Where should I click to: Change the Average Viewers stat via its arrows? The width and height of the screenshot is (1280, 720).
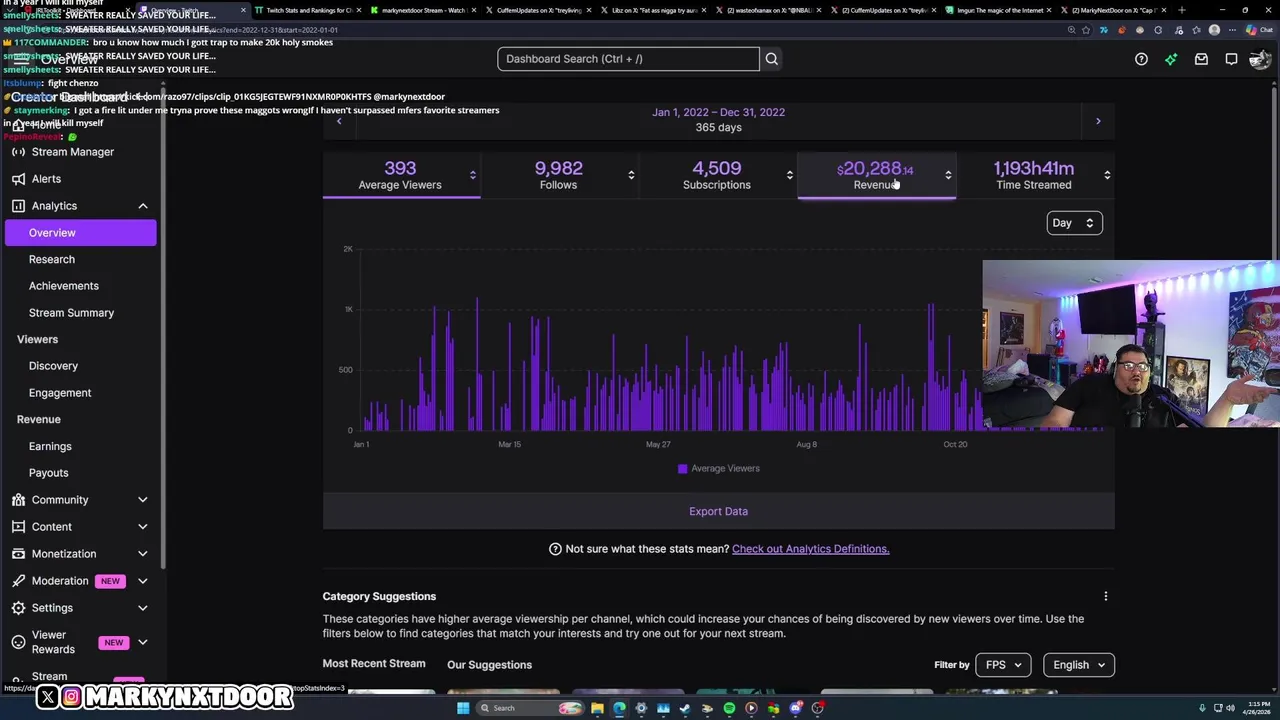tap(473, 176)
